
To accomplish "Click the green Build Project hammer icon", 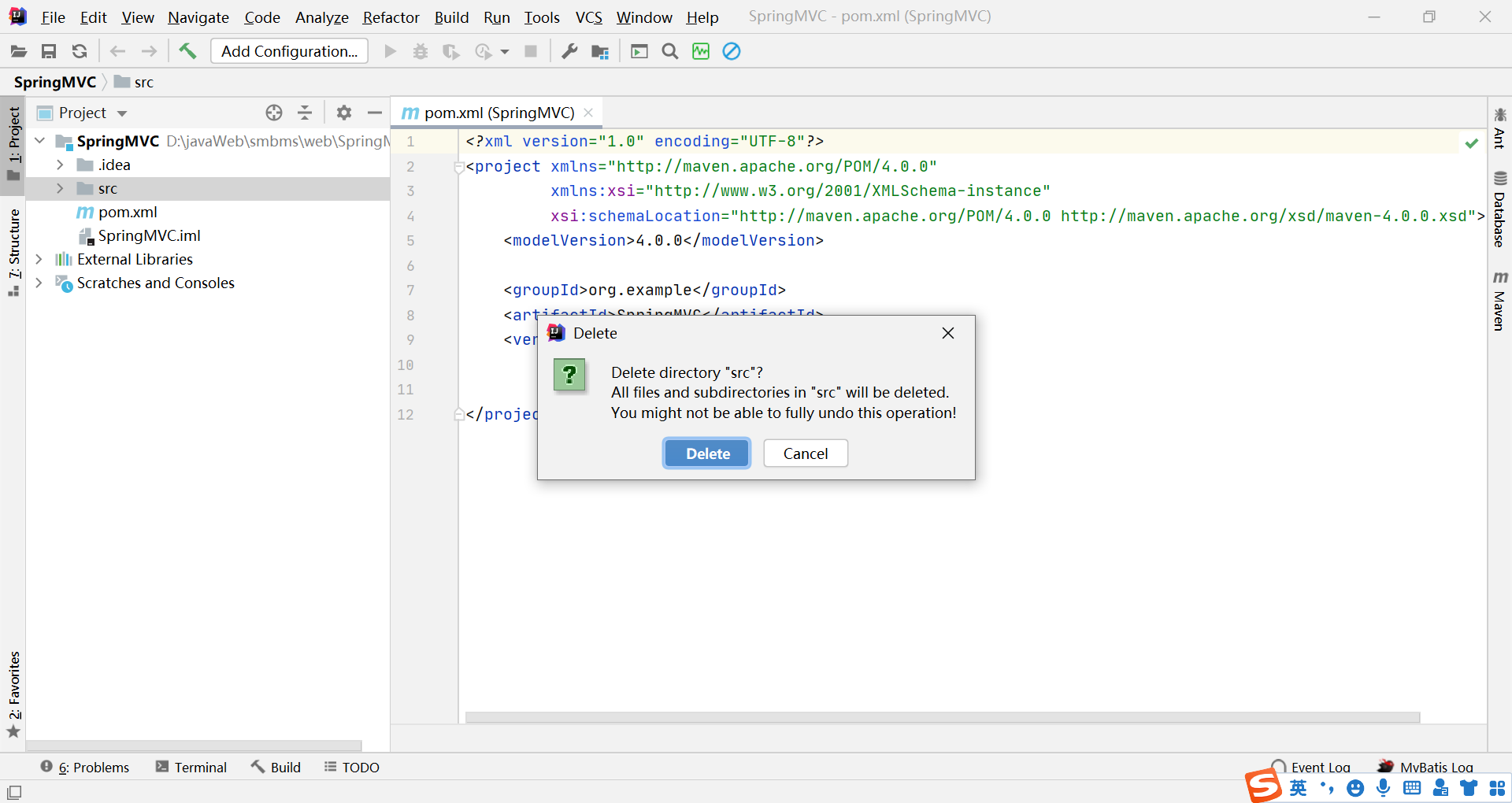I will click(x=187, y=51).
